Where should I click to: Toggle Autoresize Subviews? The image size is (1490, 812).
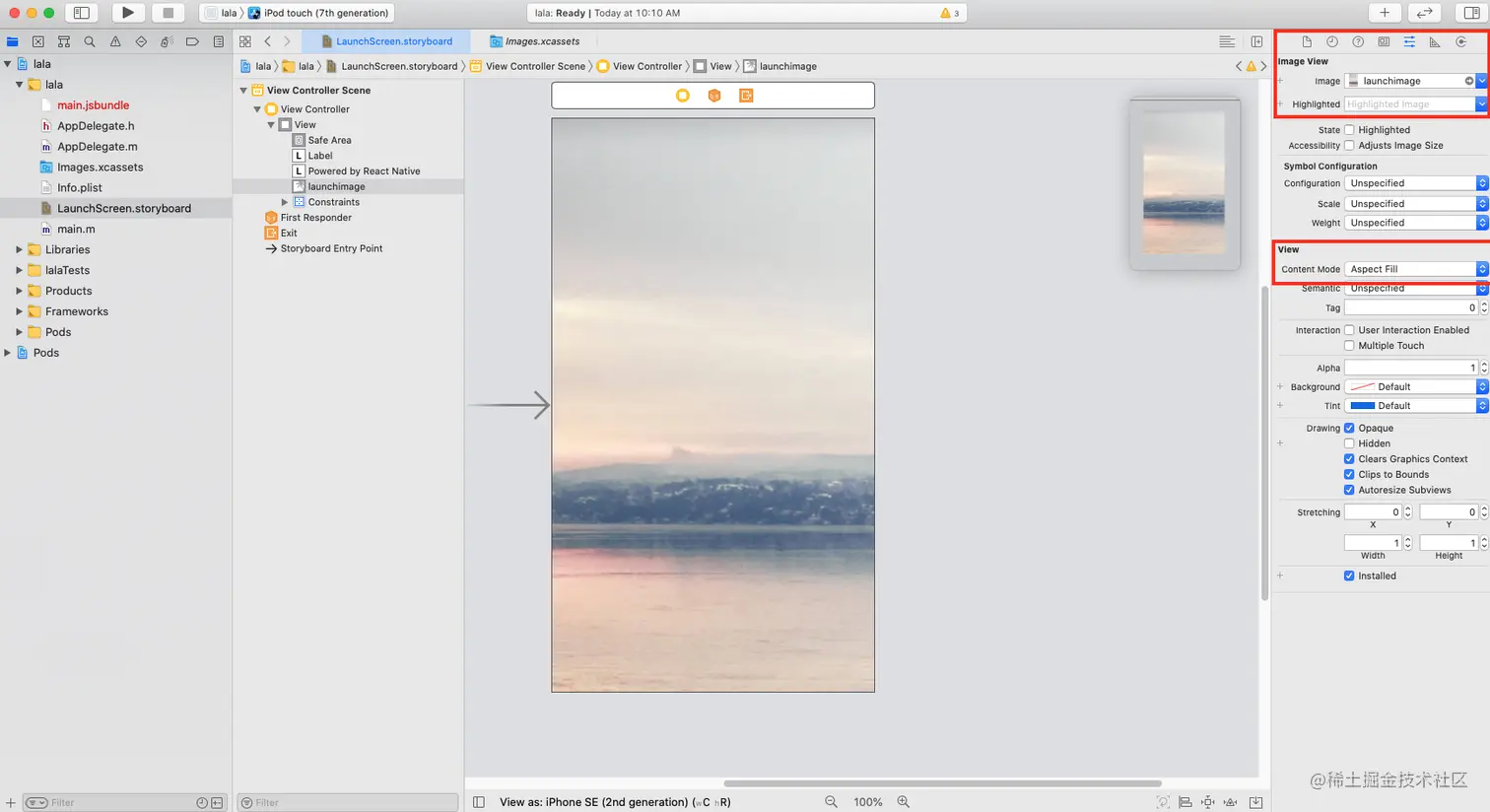pos(1349,490)
